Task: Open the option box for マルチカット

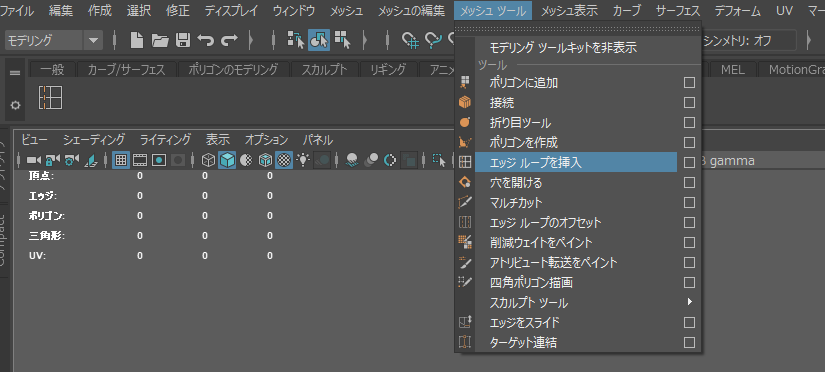Action: [x=689, y=203]
